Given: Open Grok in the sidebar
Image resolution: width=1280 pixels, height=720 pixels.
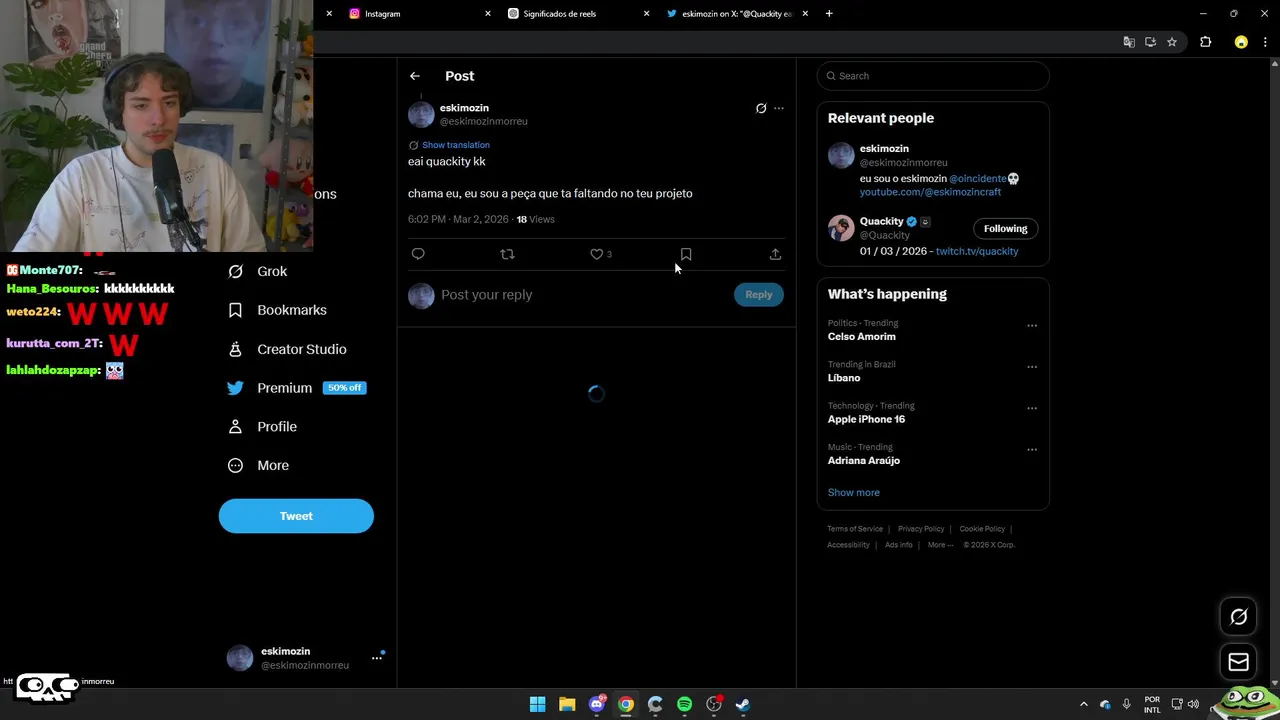Looking at the screenshot, I should [x=257, y=271].
